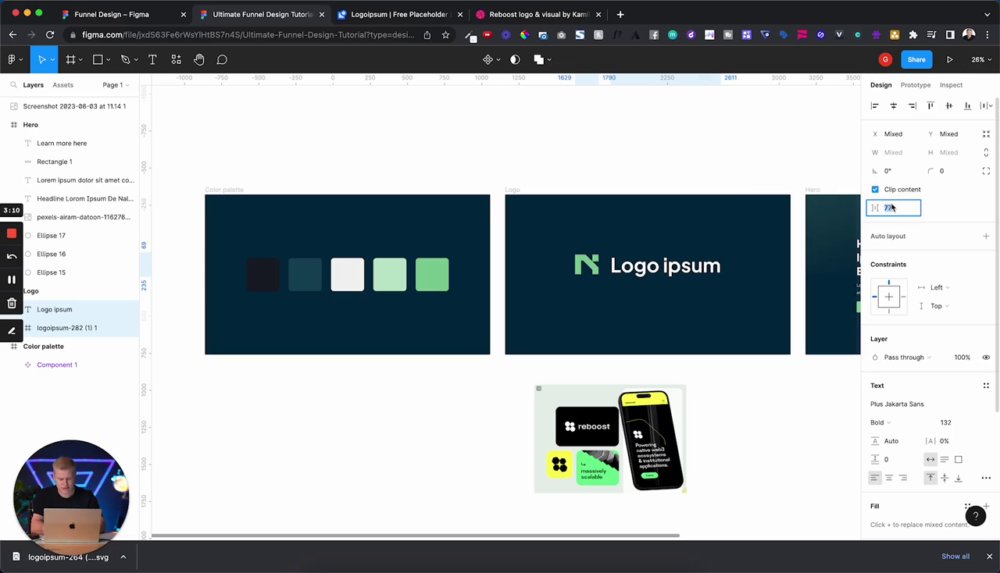Stop the screen recording
The width and height of the screenshot is (1000, 573).
click(11, 234)
